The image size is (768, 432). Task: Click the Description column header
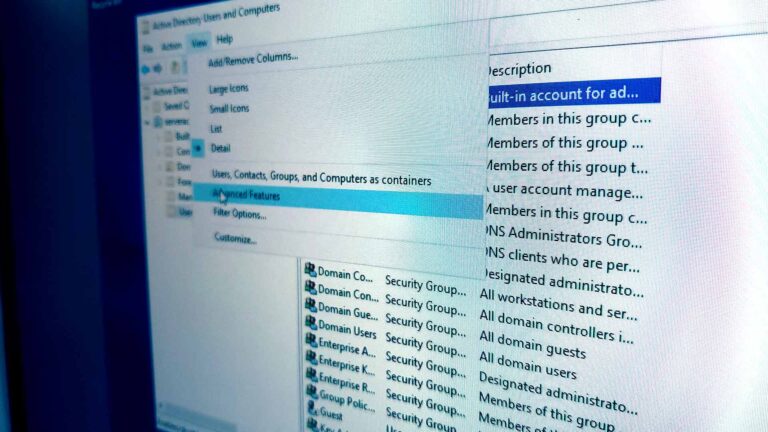tap(518, 69)
